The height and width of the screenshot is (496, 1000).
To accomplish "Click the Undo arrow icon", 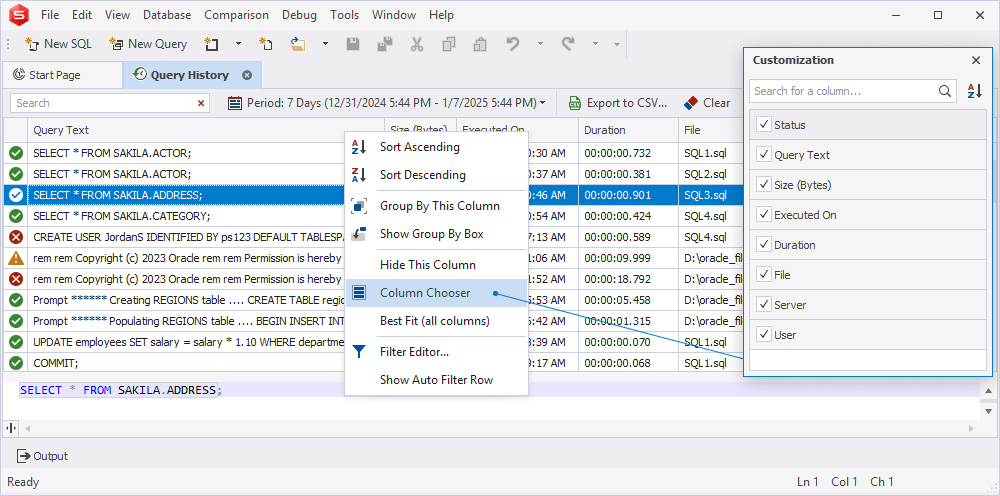I will [x=513, y=44].
